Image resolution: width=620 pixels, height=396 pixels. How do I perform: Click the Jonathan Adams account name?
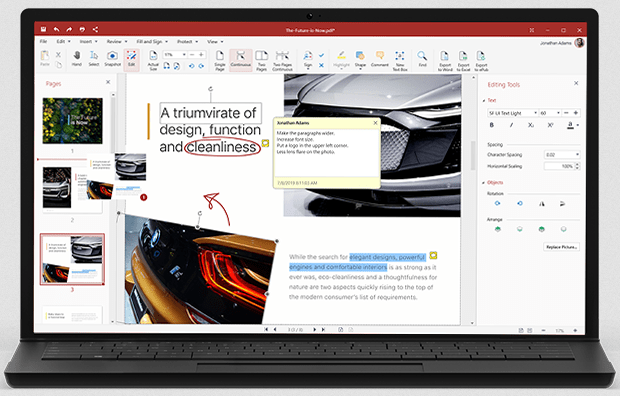556,43
